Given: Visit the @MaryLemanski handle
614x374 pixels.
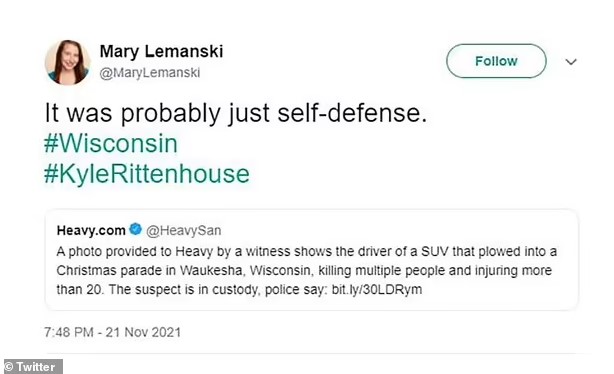Looking at the screenshot, I should click(x=150, y=73).
